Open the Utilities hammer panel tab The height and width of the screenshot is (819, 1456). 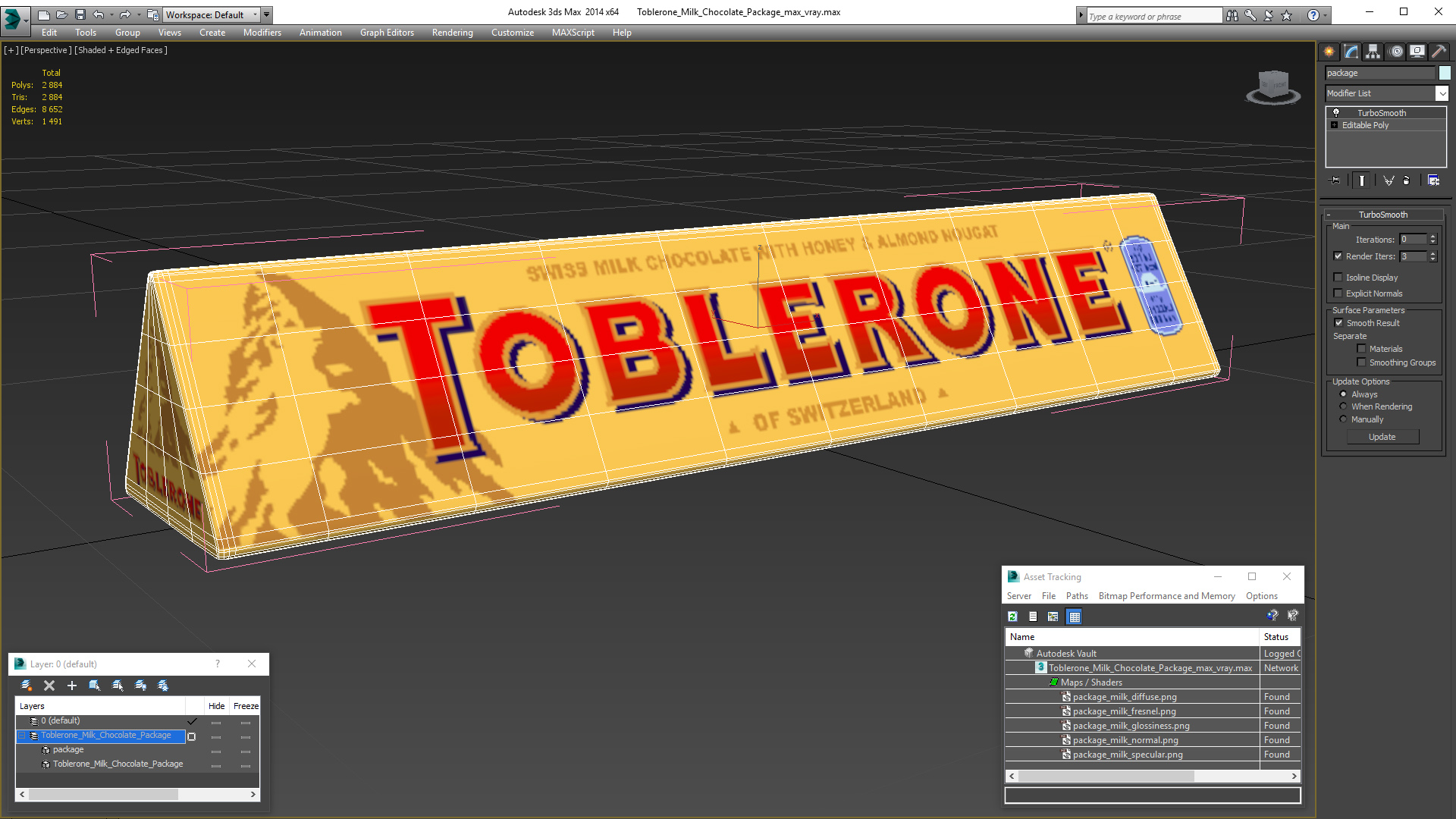tap(1439, 52)
